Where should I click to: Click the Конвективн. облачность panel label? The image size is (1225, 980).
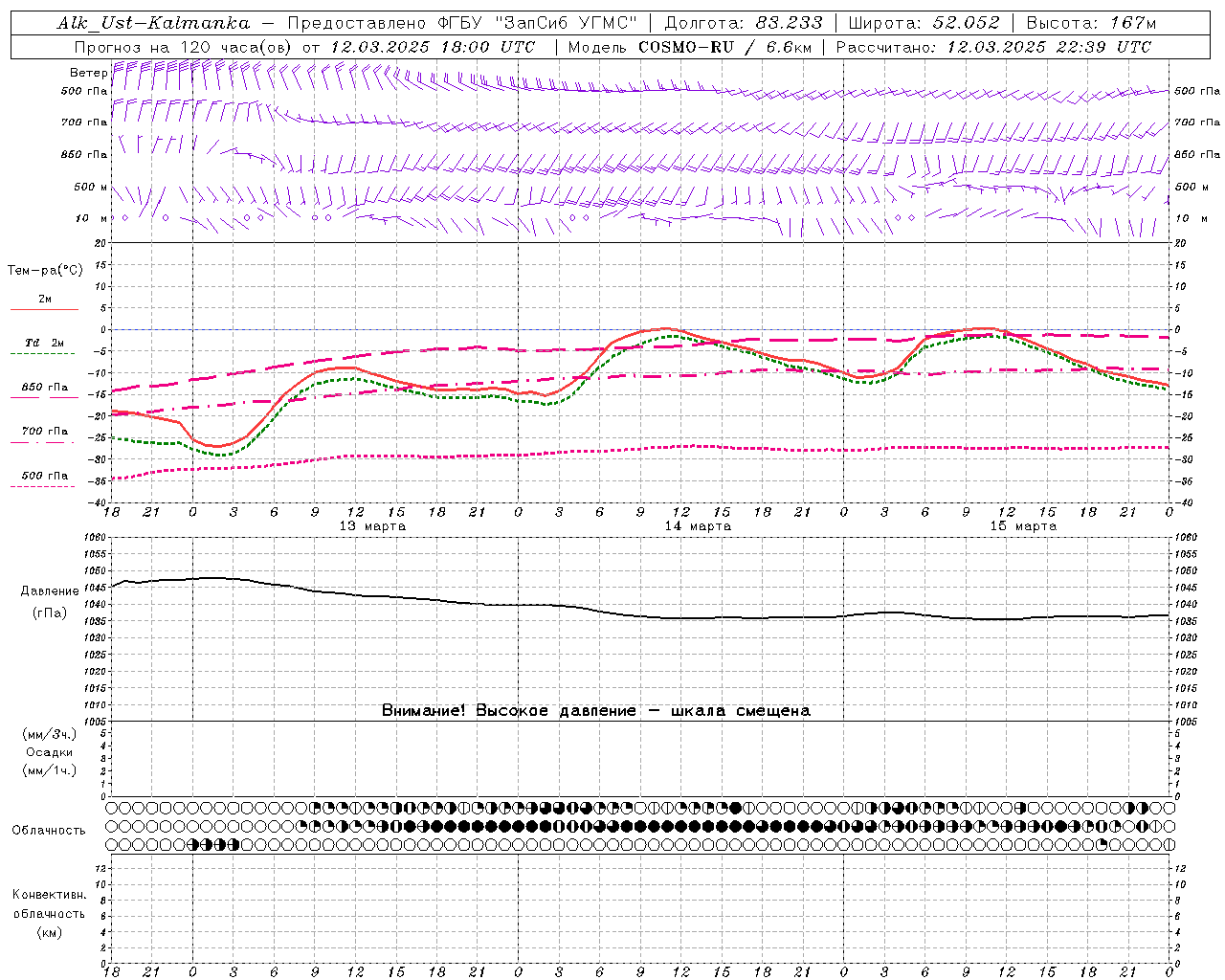tap(49, 904)
